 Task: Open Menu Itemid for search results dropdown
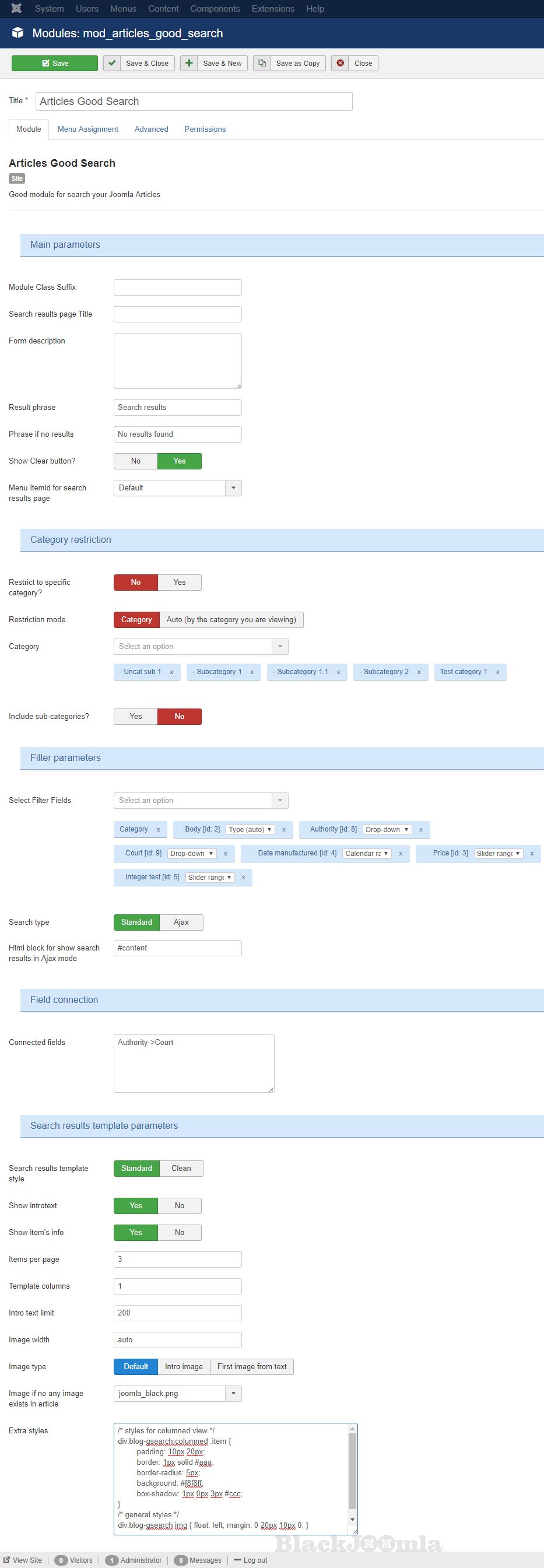[x=233, y=488]
